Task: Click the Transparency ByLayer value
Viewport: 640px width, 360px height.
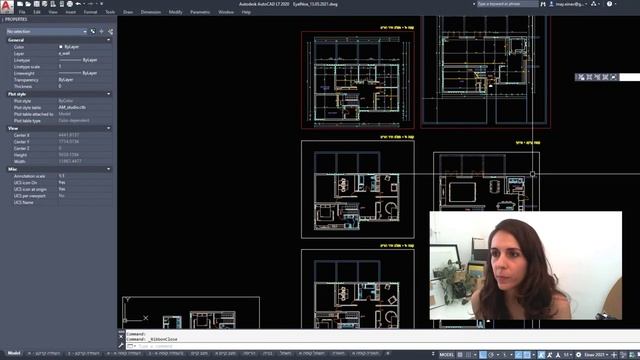Action: (66, 80)
